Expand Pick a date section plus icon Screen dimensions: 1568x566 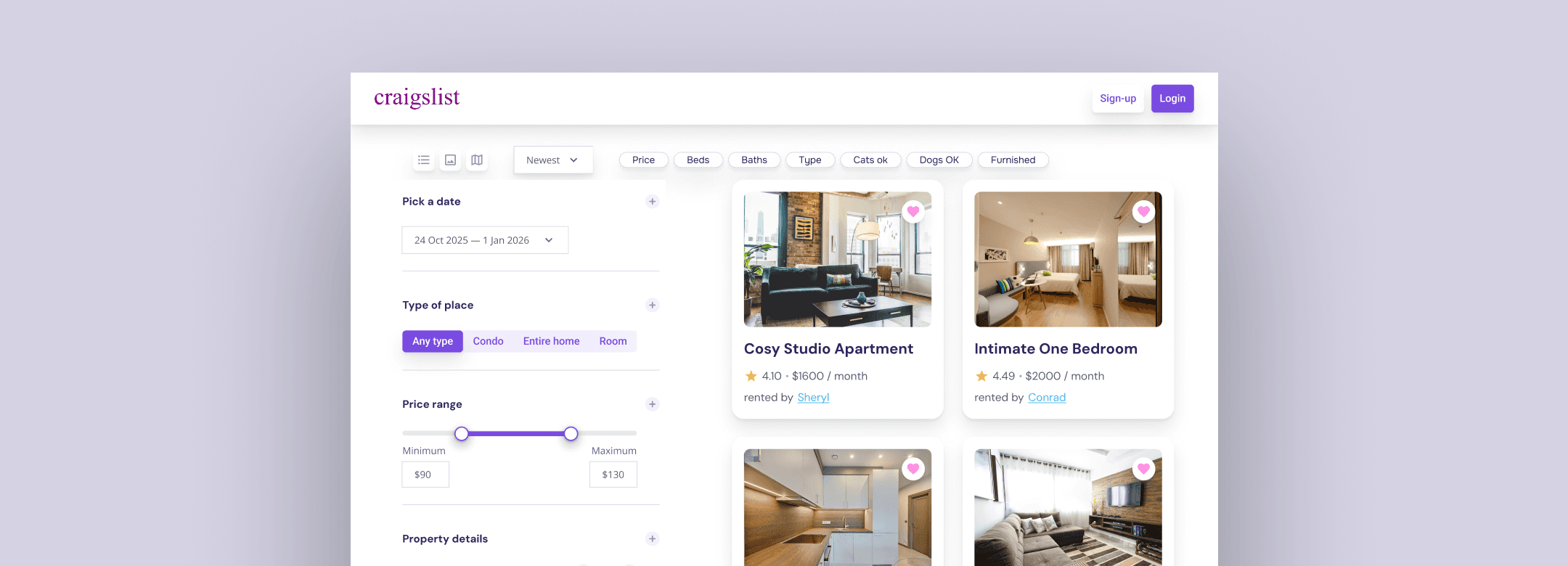(x=652, y=202)
